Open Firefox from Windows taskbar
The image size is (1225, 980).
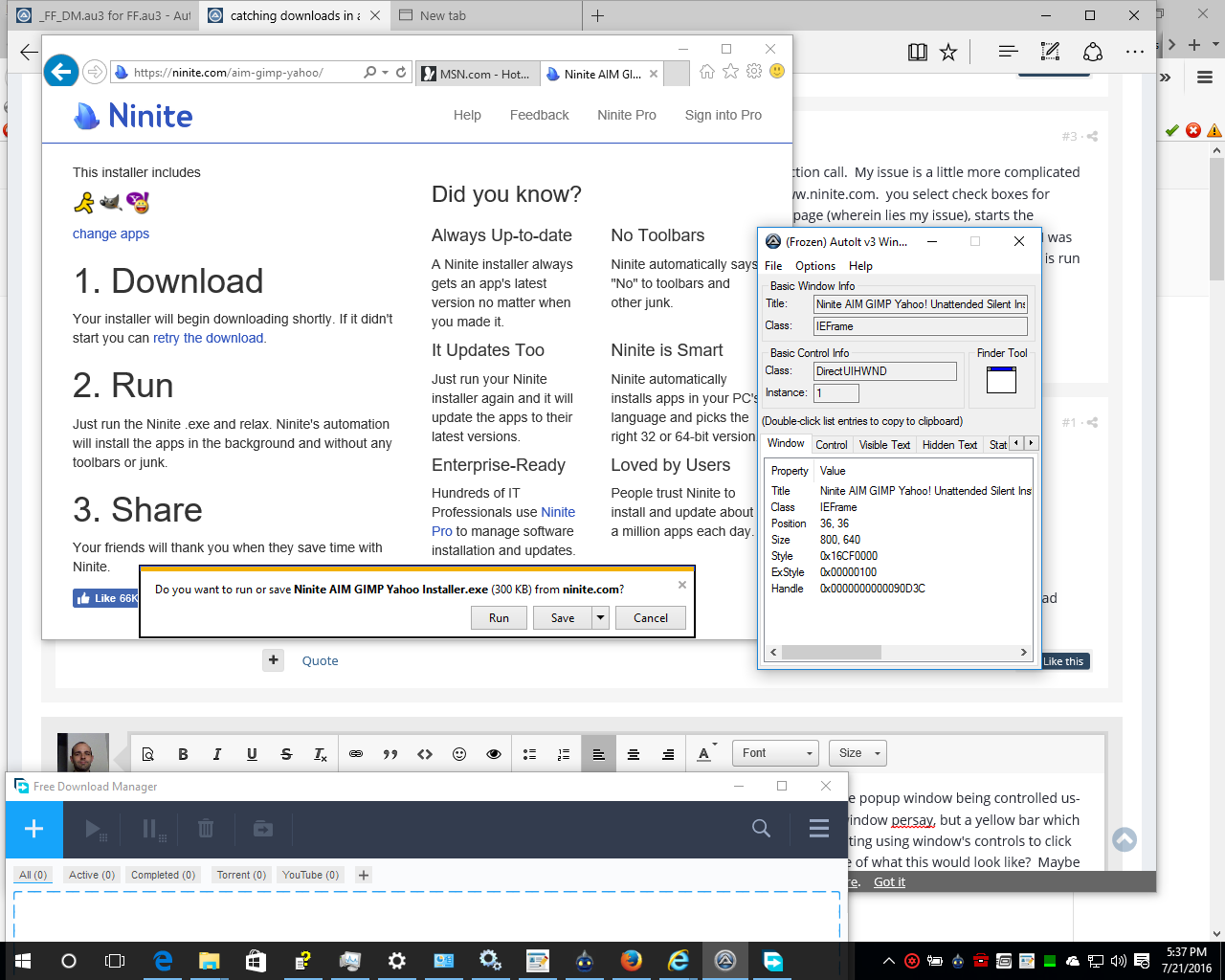click(632, 960)
